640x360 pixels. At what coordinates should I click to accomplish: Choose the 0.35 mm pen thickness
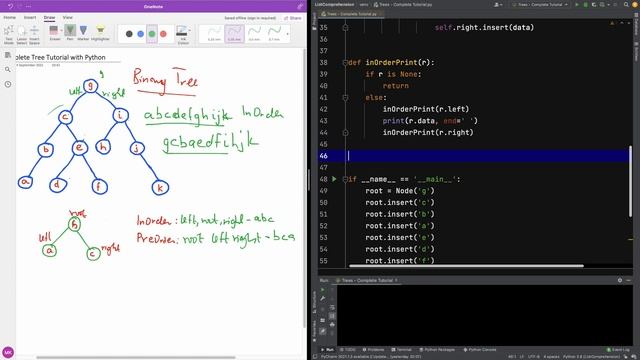pyautogui.click(x=234, y=33)
